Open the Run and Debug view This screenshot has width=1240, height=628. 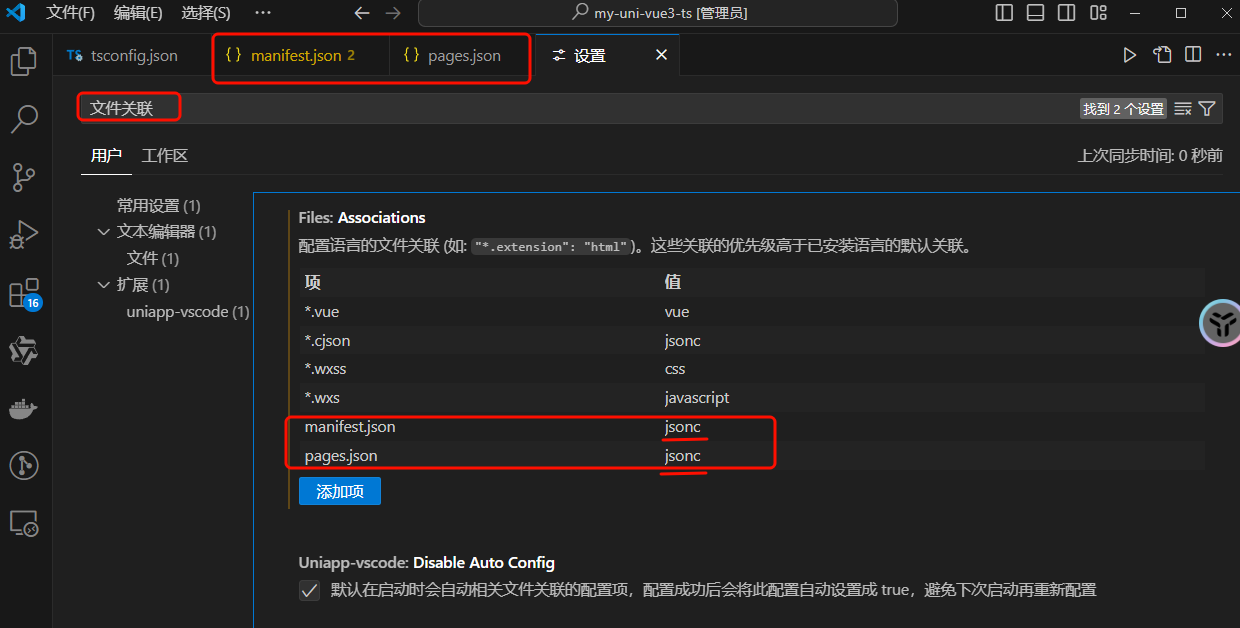click(x=23, y=235)
